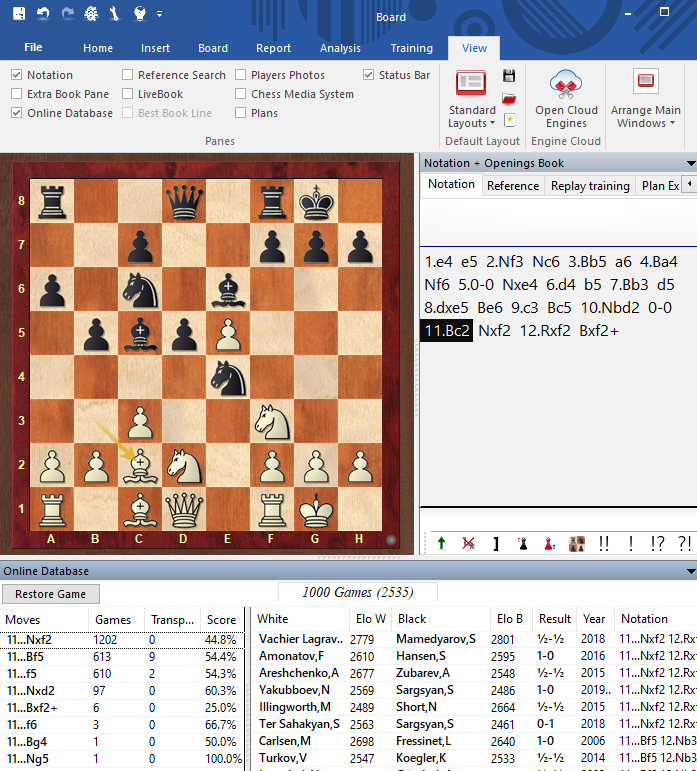This screenshot has height=771, width=697.
Task: Click the Restore Game button
Action: point(50,594)
